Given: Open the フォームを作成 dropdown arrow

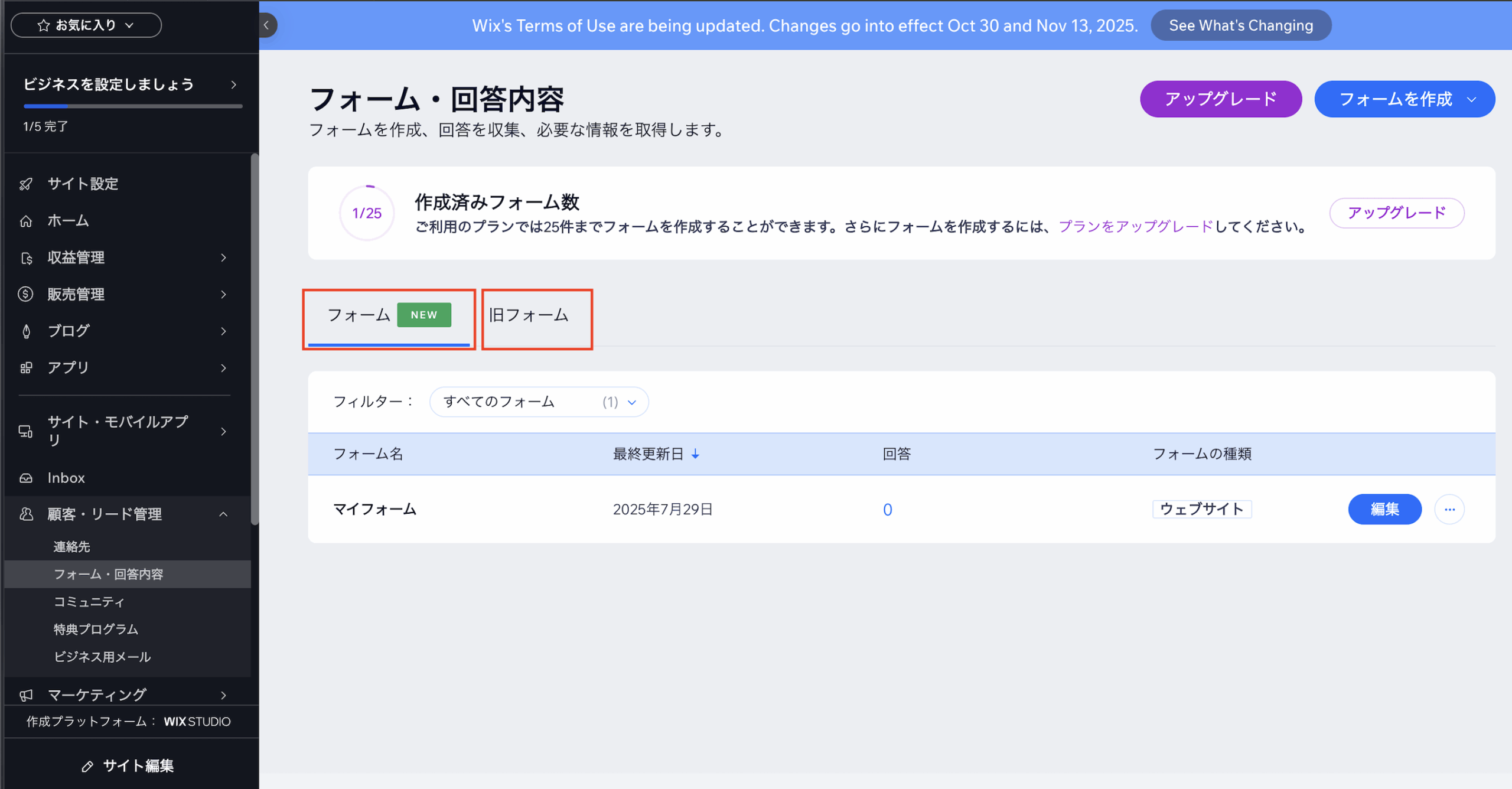Looking at the screenshot, I should 1472,99.
